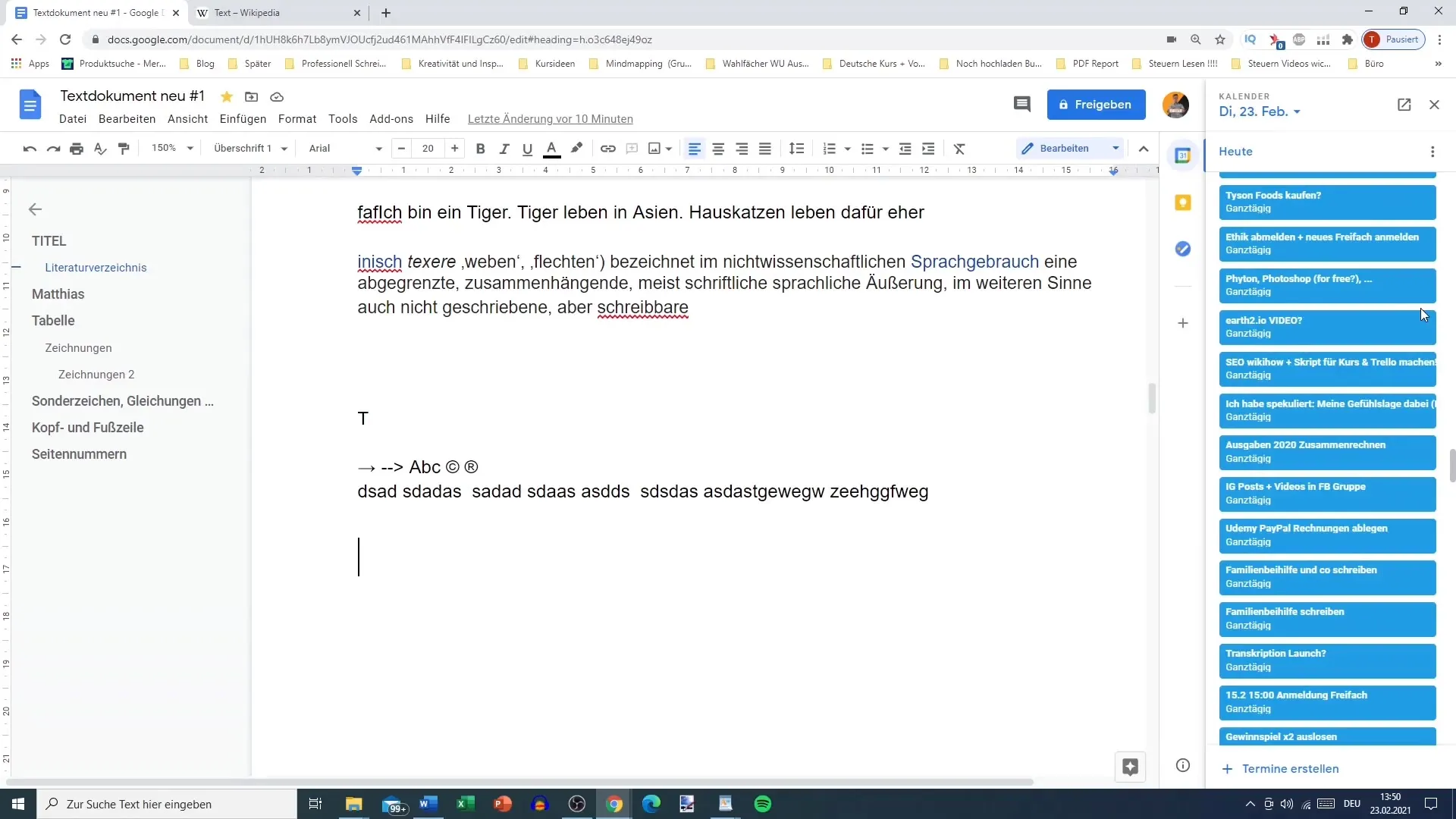Screen dimensions: 1456x819
Task: Hide the menus with the up chevron
Action: (1144, 149)
